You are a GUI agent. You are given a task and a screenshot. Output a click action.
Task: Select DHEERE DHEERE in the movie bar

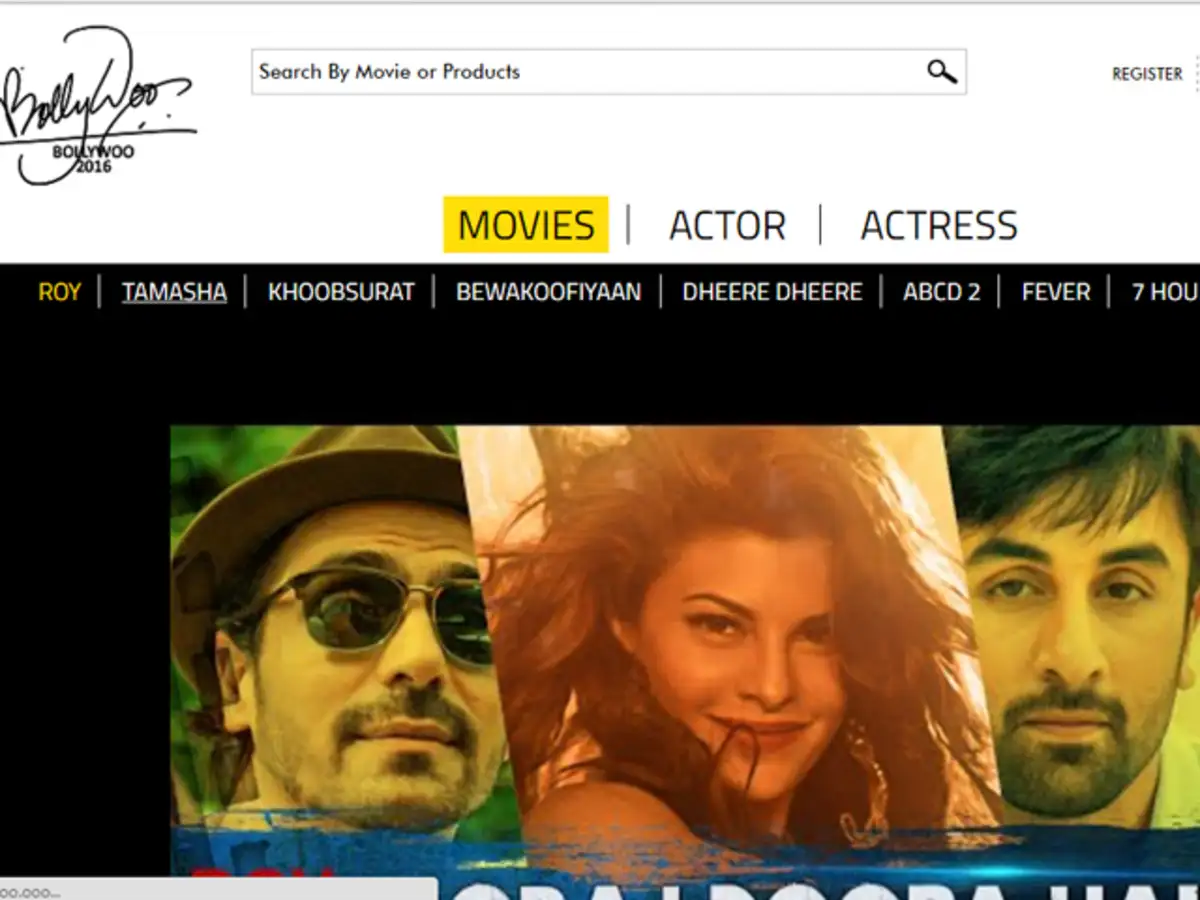tap(772, 292)
